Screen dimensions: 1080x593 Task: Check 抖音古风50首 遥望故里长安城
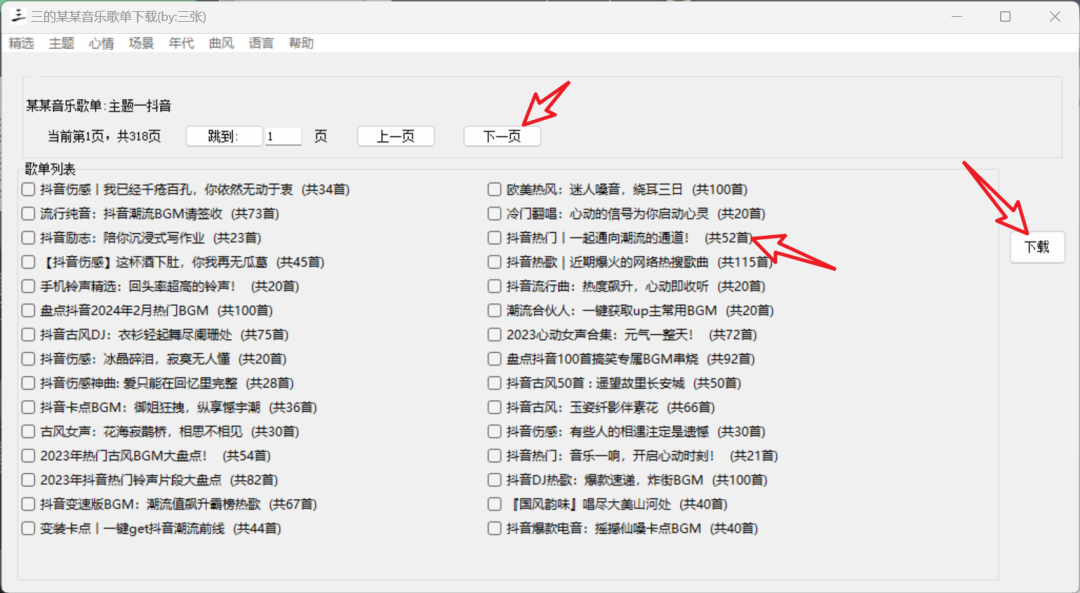coord(495,383)
